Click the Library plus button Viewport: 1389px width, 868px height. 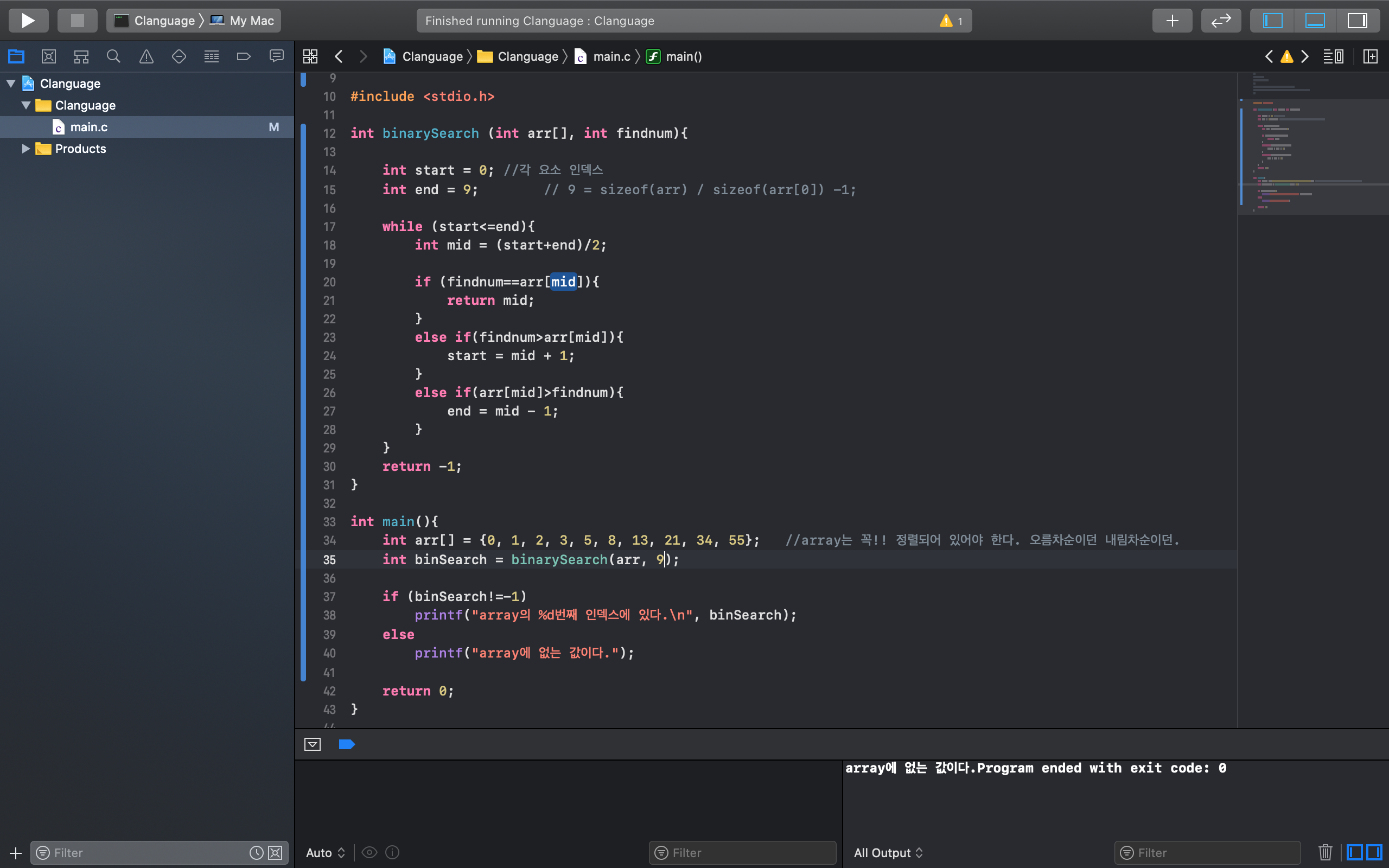click(x=1172, y=21)
